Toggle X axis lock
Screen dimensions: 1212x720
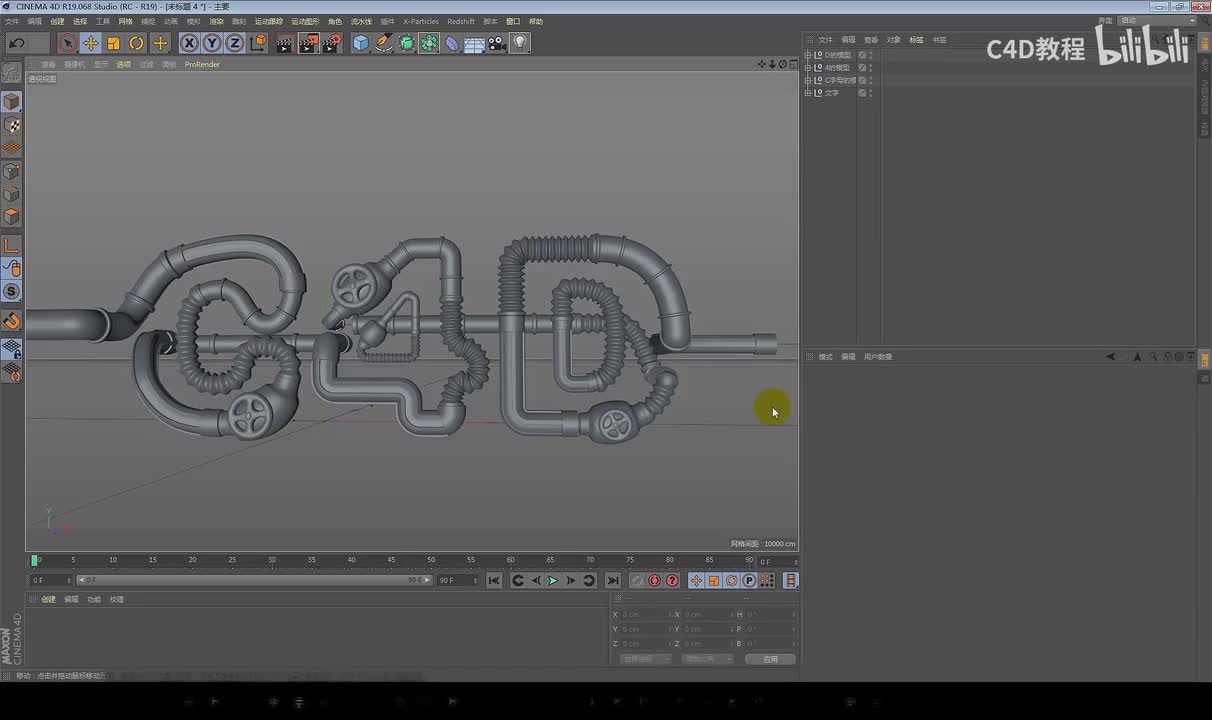pos(189,43)
